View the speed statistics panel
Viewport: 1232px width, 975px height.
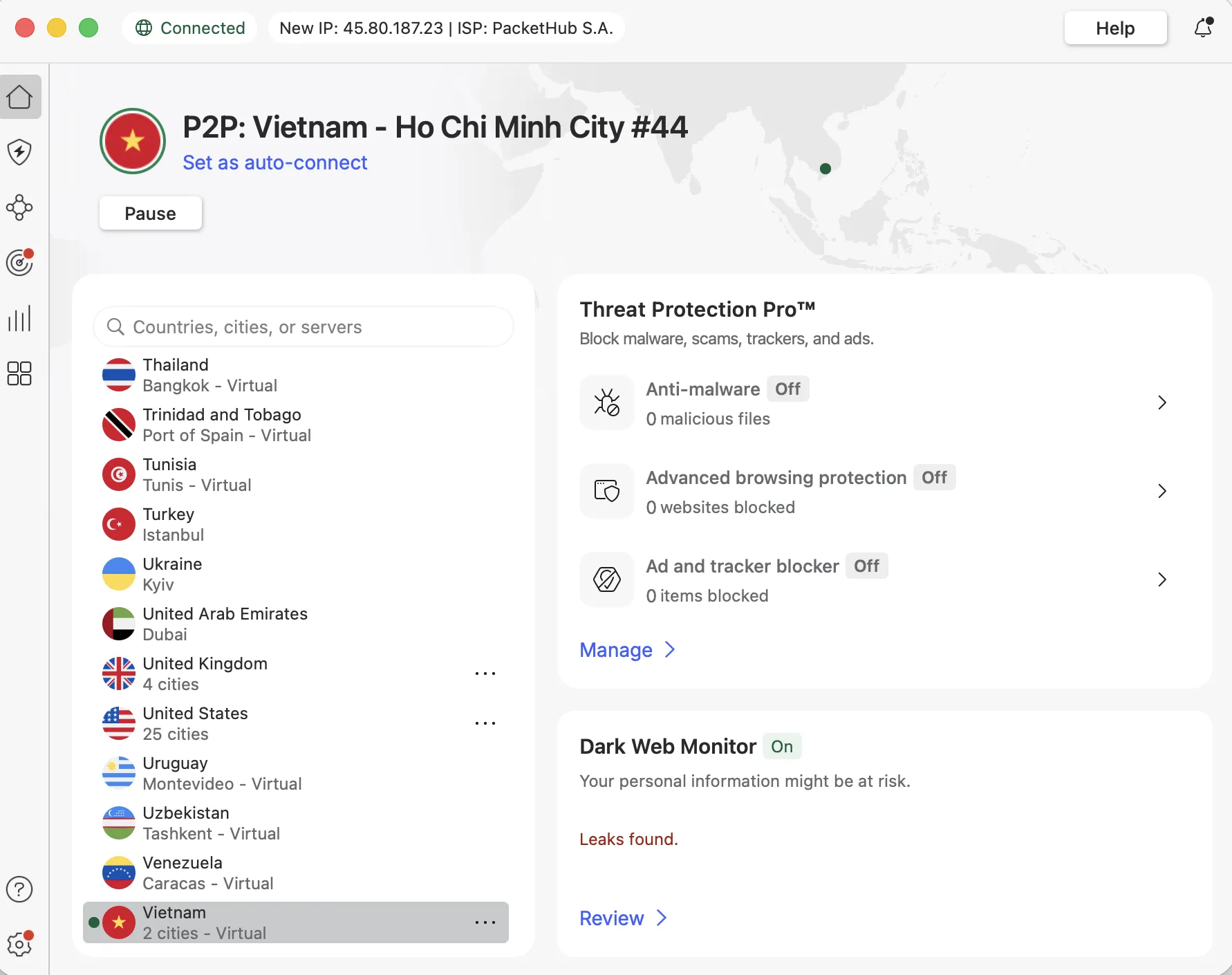pyautogui.click(x=20, y=318)
